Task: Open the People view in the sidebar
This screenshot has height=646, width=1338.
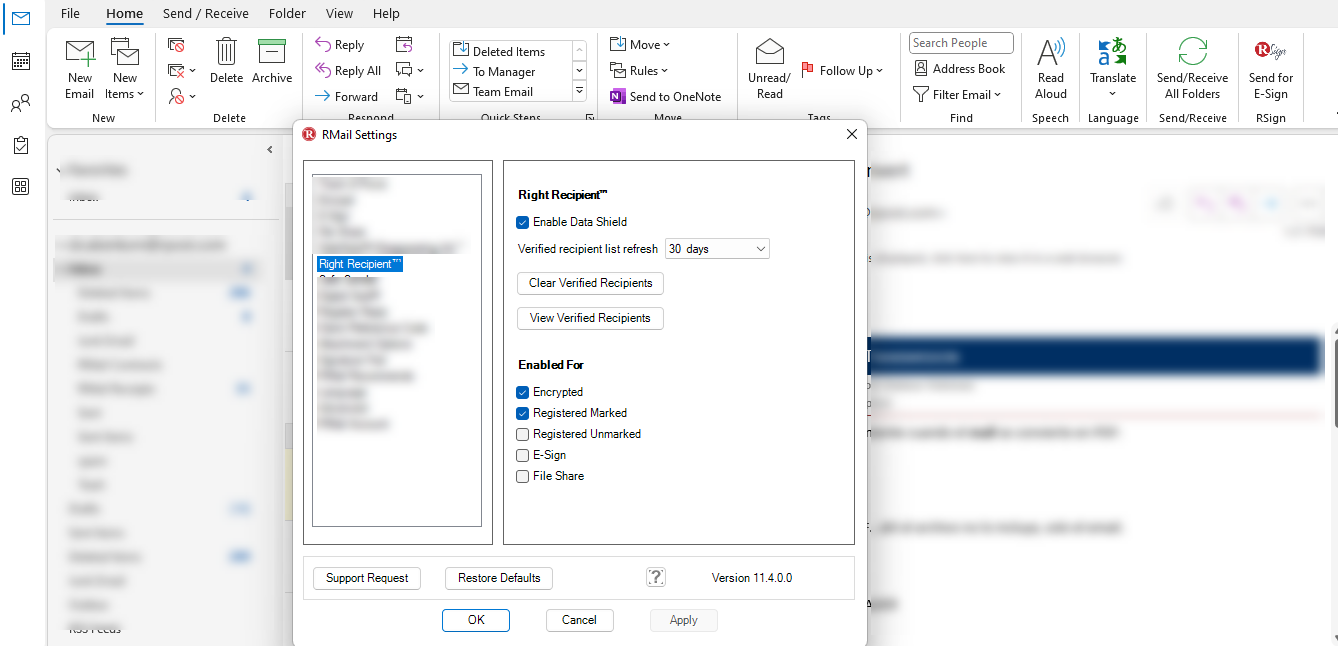Action: tap(20, 103)
